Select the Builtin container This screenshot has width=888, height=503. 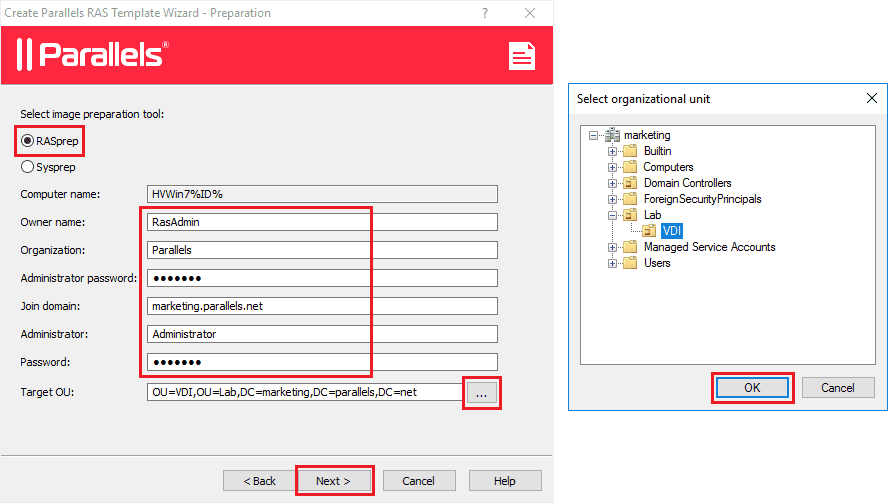pos(658,151)
